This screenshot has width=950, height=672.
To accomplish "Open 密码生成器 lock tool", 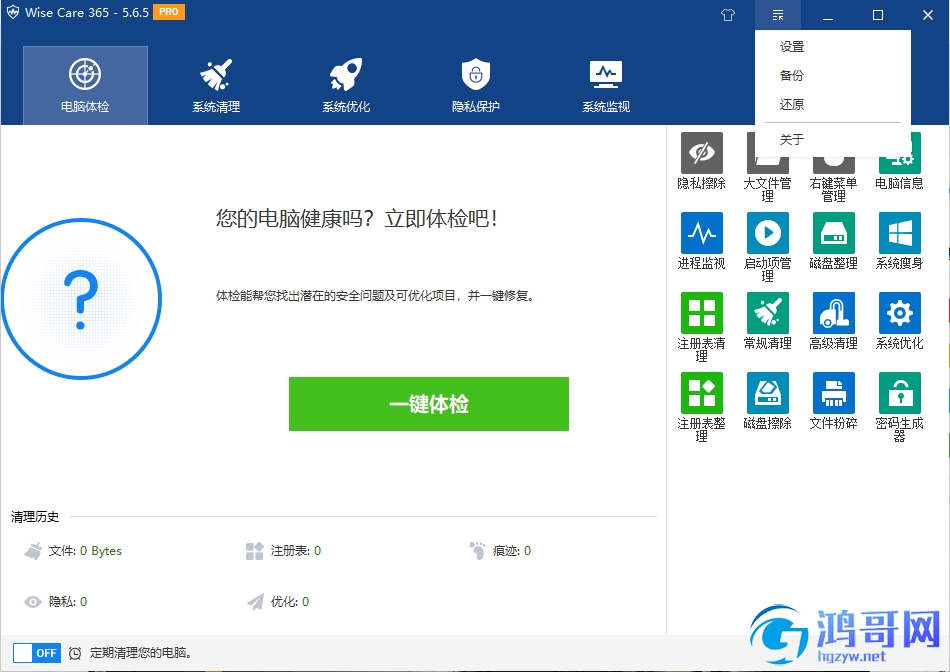I will (x=900, y=407).
